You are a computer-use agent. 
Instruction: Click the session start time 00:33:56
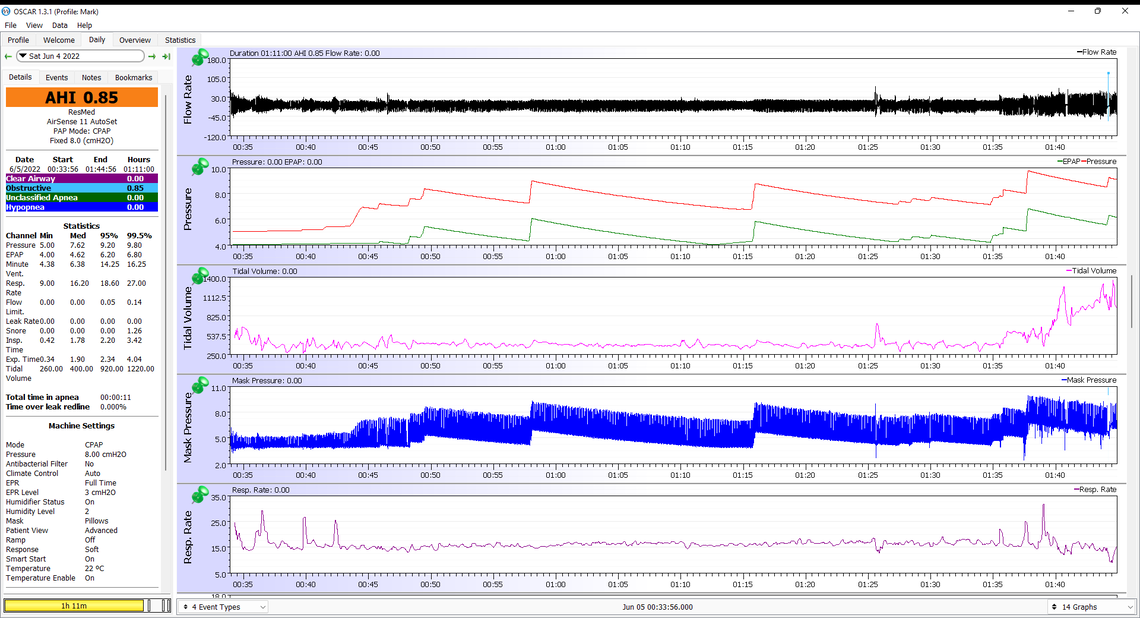pos(63,169)
